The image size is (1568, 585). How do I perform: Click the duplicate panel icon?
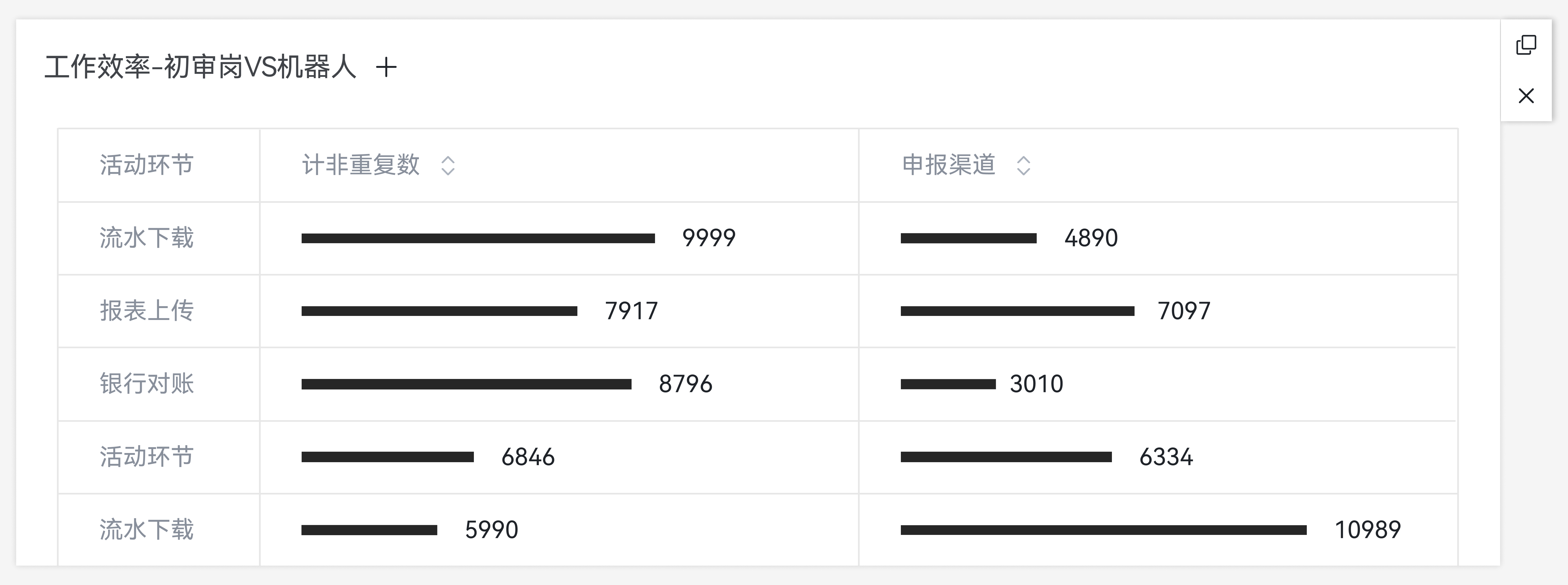[1526, 45]
